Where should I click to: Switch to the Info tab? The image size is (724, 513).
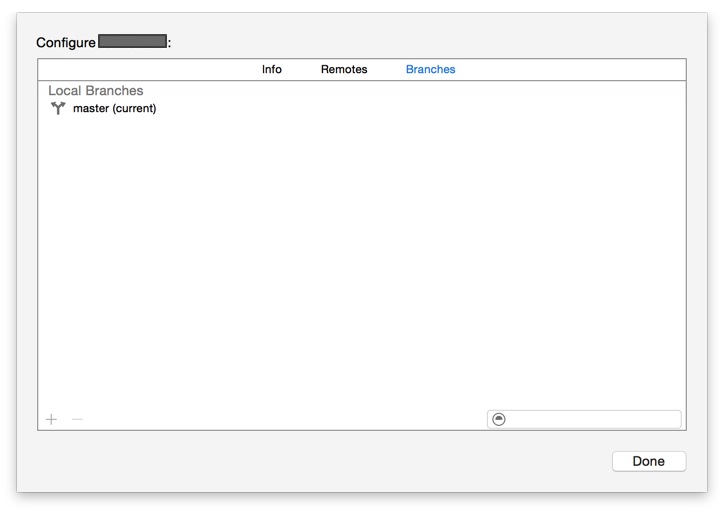tap(272, 69)
